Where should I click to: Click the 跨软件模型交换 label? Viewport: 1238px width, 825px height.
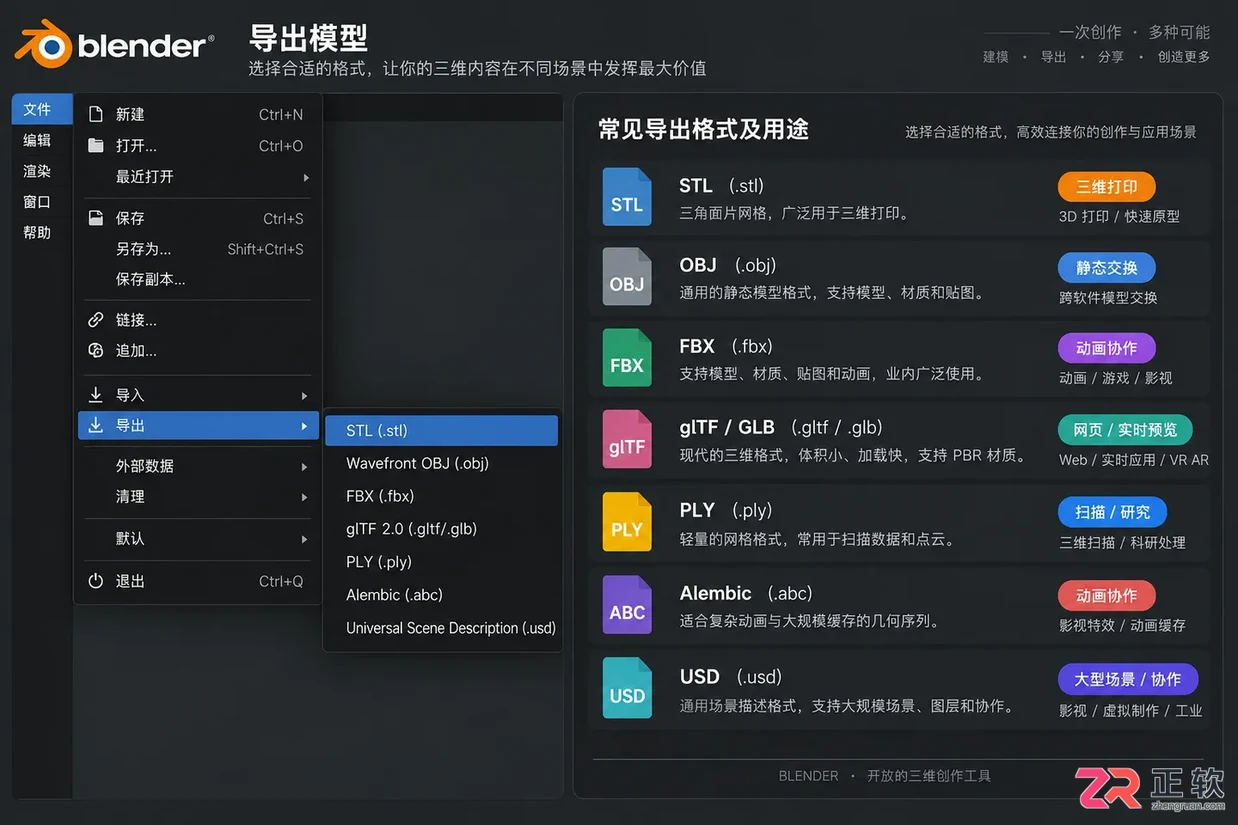pyautogui.click(x=1108, y=297)
